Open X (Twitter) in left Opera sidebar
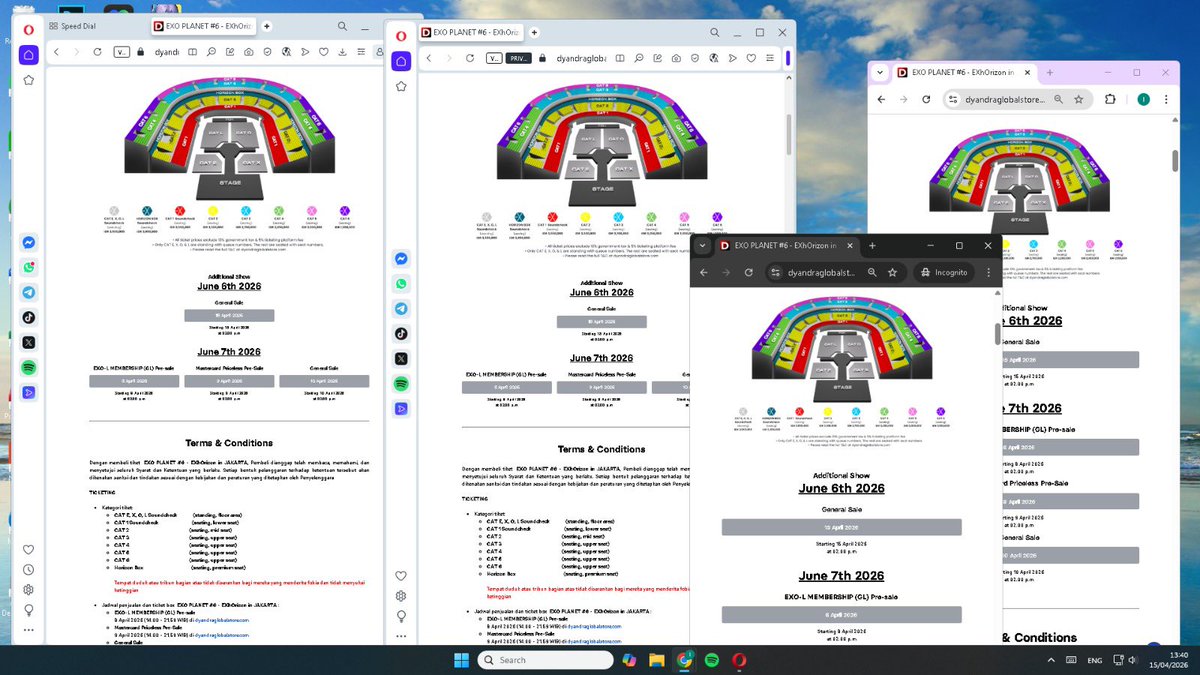1200x675 pixels. (x=29, y=342)
